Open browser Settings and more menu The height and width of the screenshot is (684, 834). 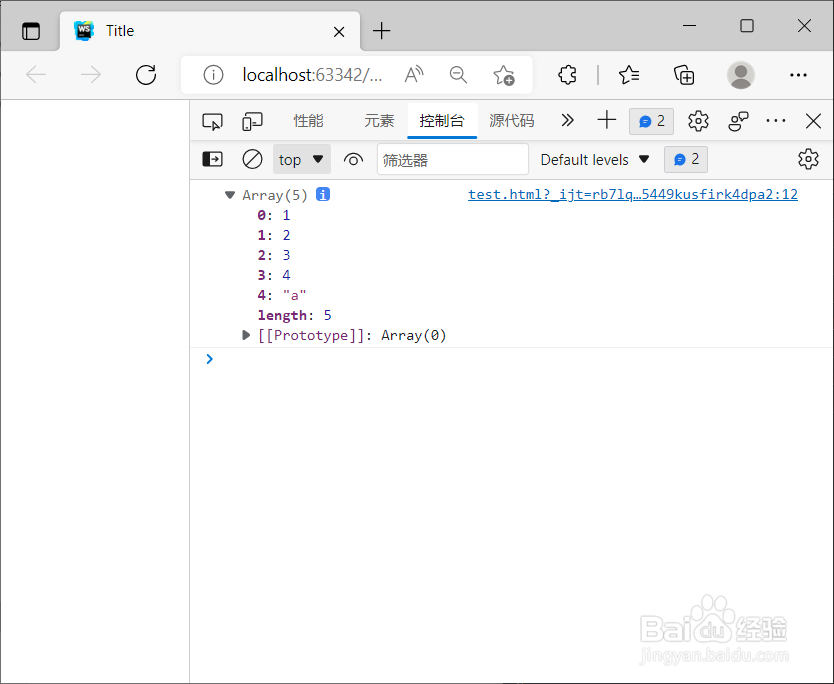coord(798,75)
